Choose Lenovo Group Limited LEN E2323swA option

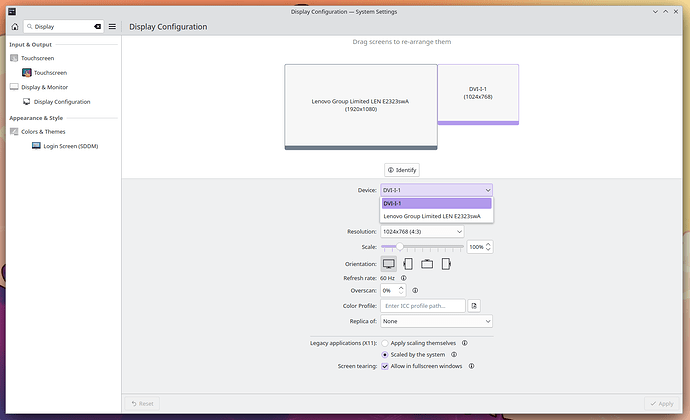[437, 216]
